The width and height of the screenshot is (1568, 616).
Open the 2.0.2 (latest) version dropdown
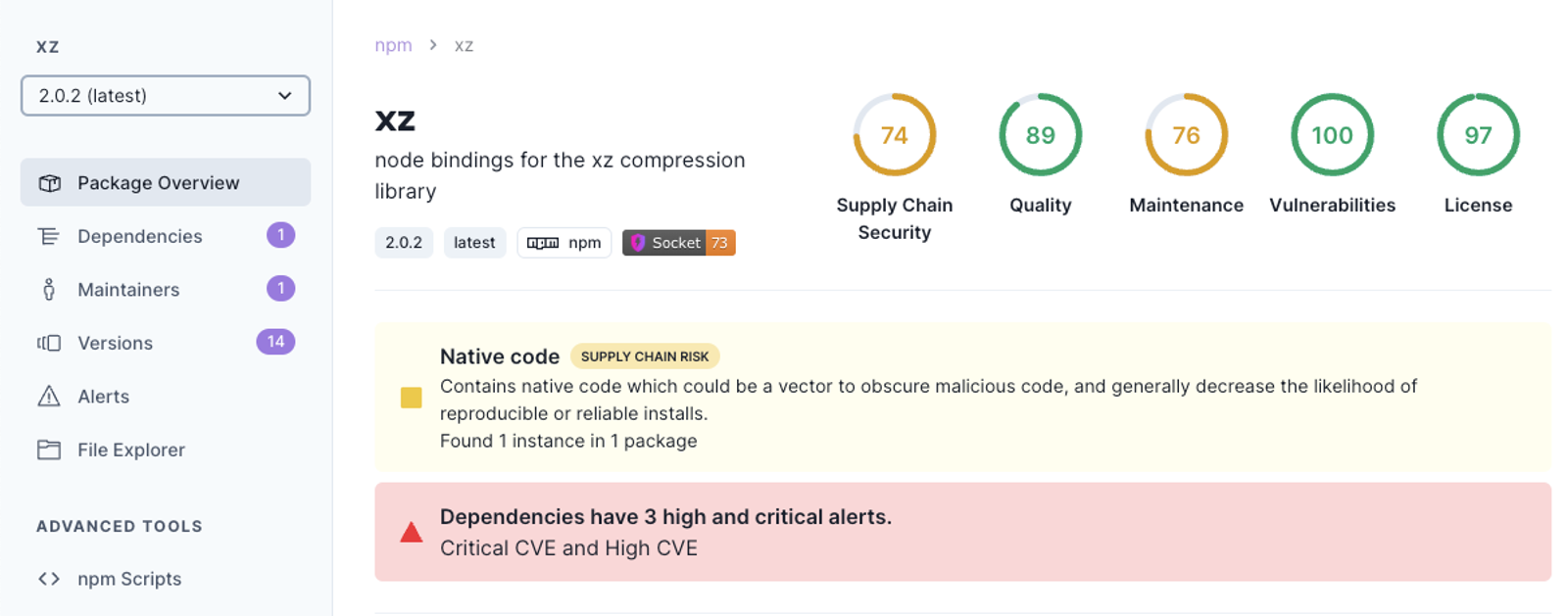(x=166, y=96)
